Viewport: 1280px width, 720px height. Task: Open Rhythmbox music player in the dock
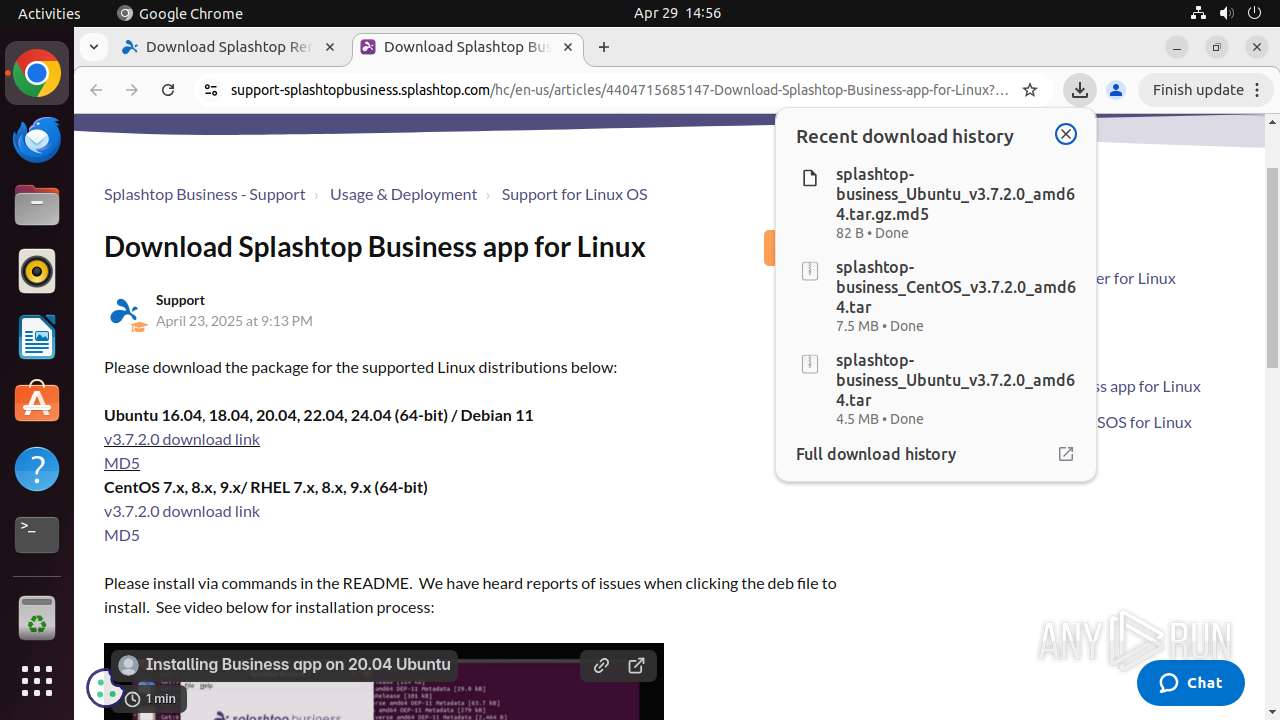37,271
